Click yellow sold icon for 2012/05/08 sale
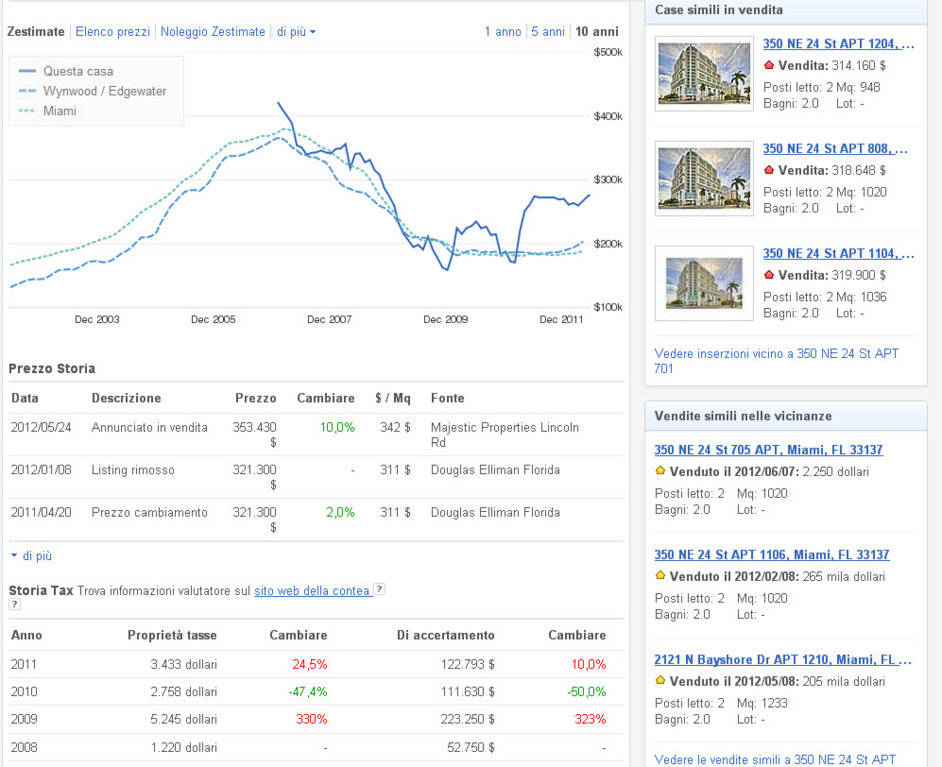 [x=660, y=681]
